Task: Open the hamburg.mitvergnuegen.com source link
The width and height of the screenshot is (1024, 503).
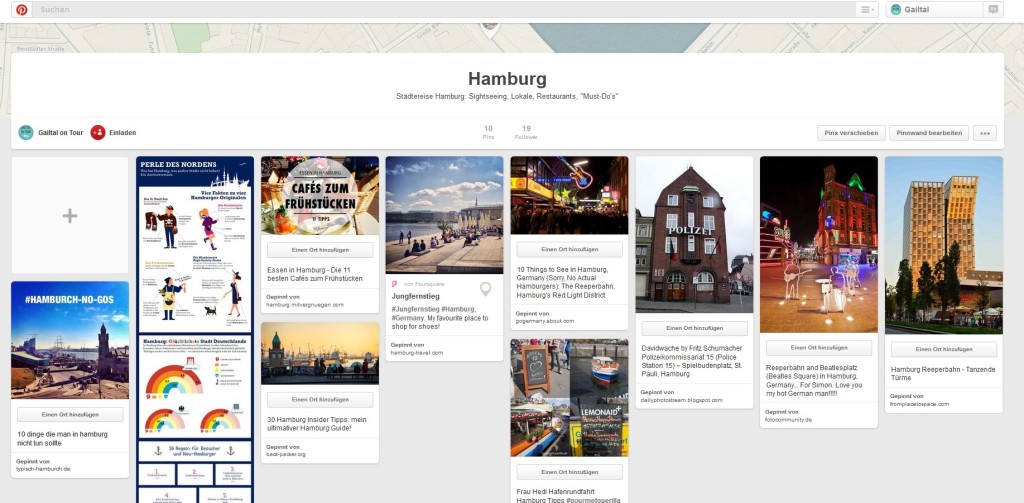Action: pyautogui.click(x=305, y=304)
